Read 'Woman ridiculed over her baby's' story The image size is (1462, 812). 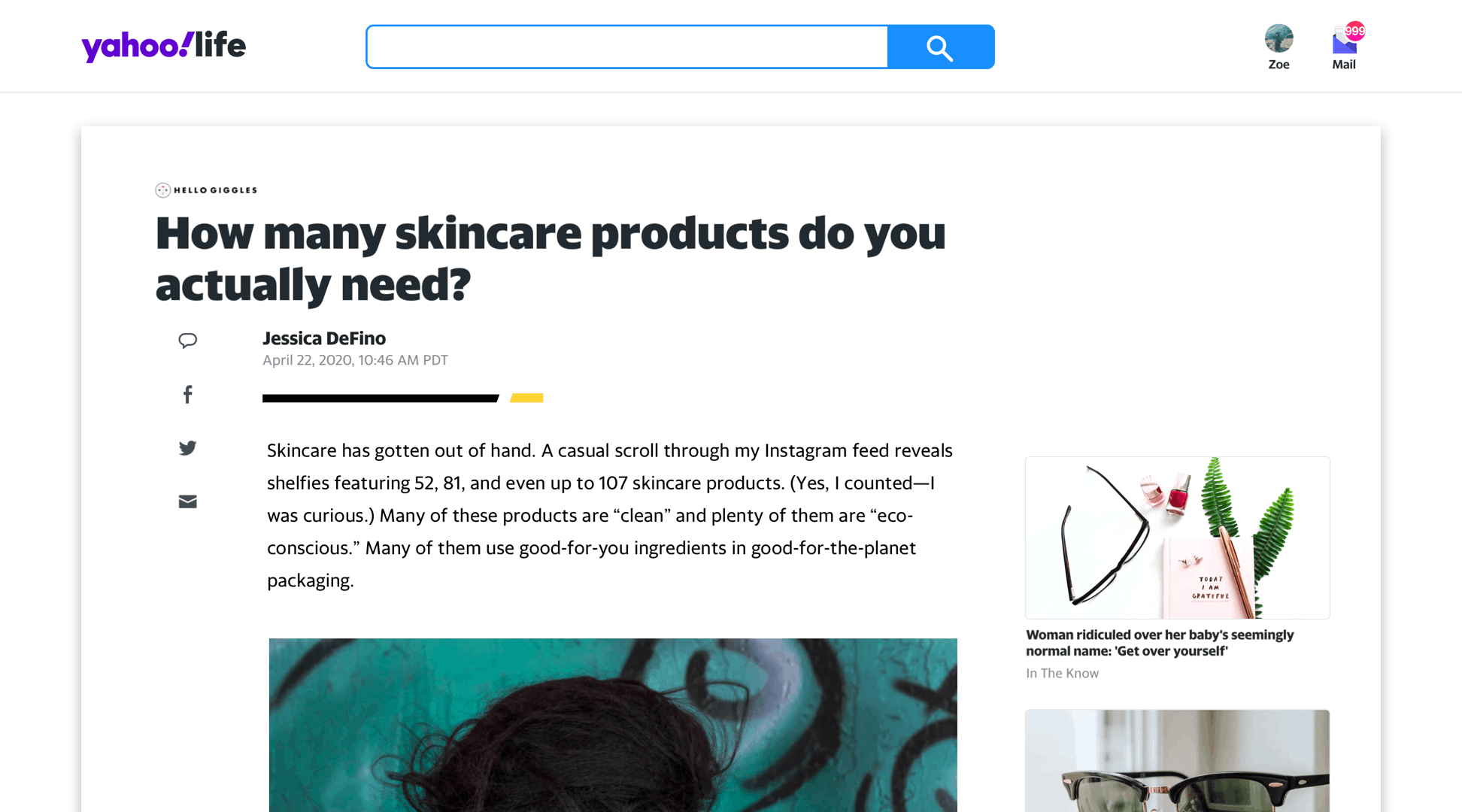tap(1160, 643)
